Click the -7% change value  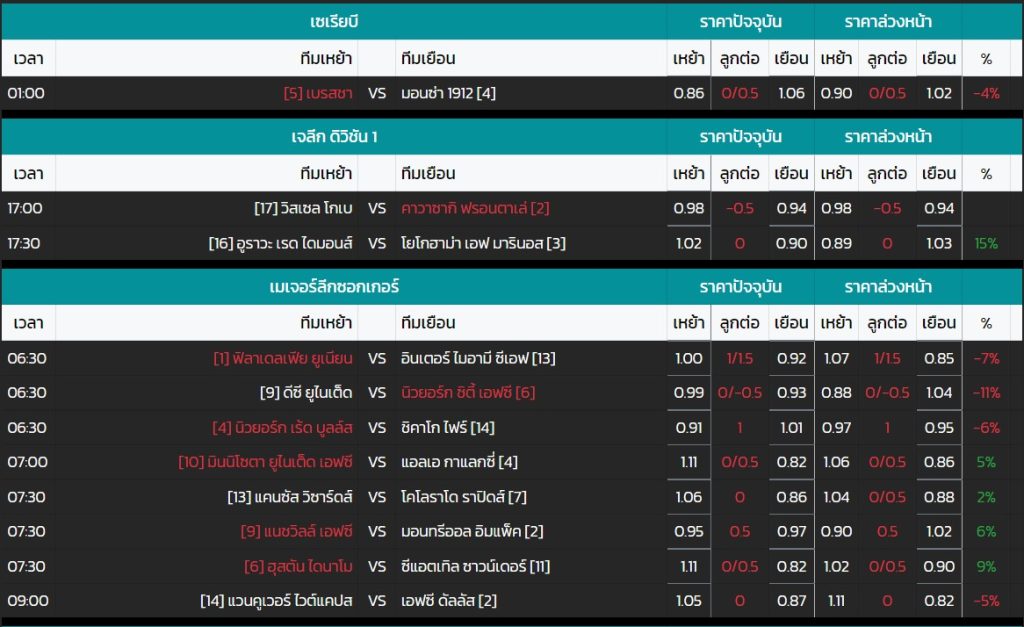tap(986, 358)
